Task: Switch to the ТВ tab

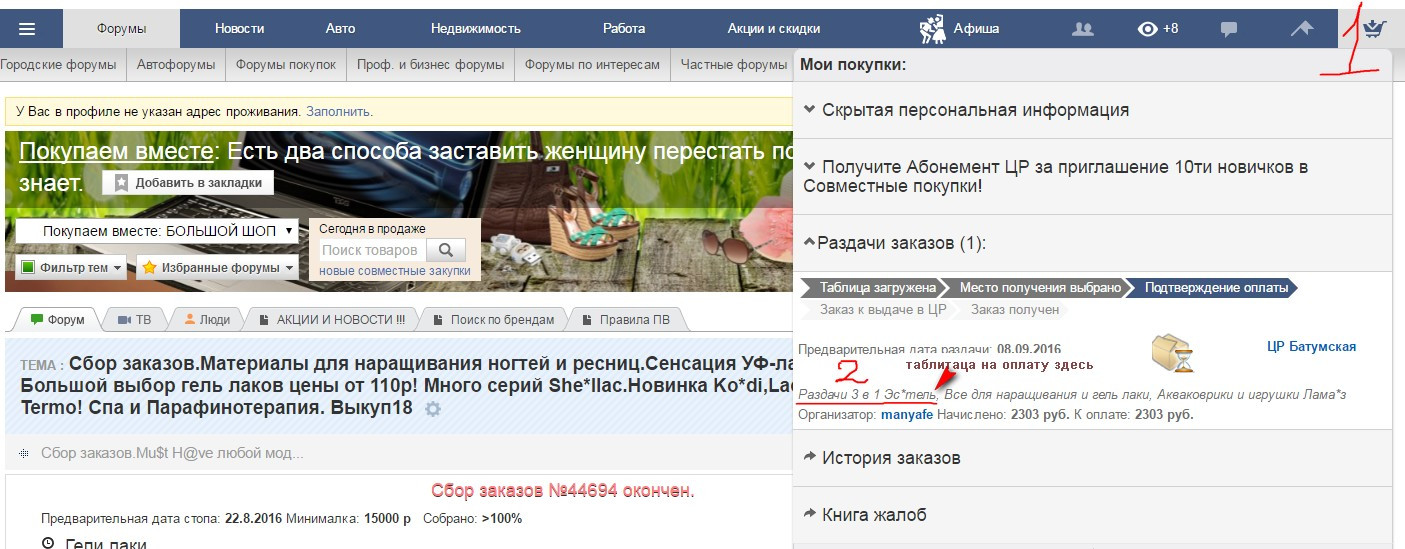Action: (x=134, y=320)
